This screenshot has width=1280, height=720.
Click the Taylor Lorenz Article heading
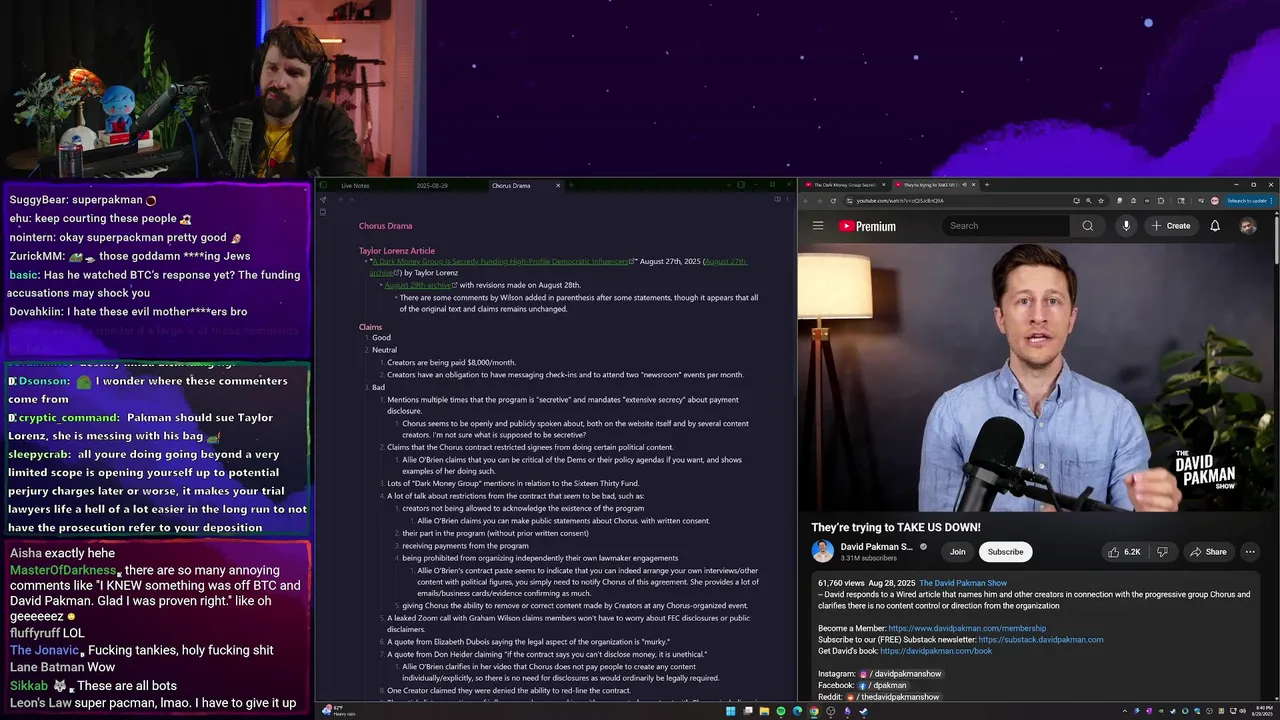tap(397, 251)
